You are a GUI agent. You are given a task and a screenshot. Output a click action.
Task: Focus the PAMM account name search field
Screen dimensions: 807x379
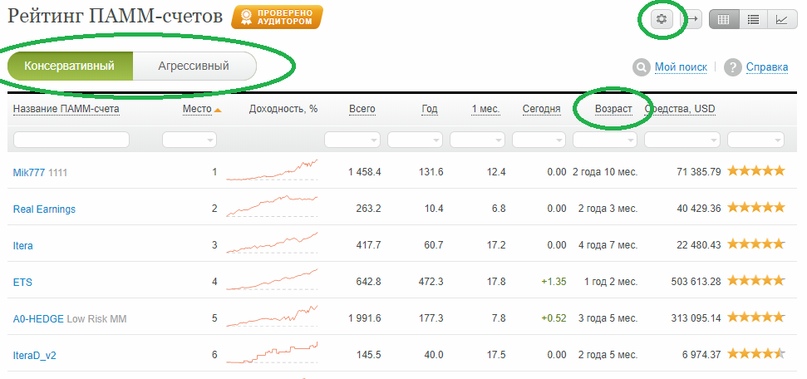pos(71,140)
